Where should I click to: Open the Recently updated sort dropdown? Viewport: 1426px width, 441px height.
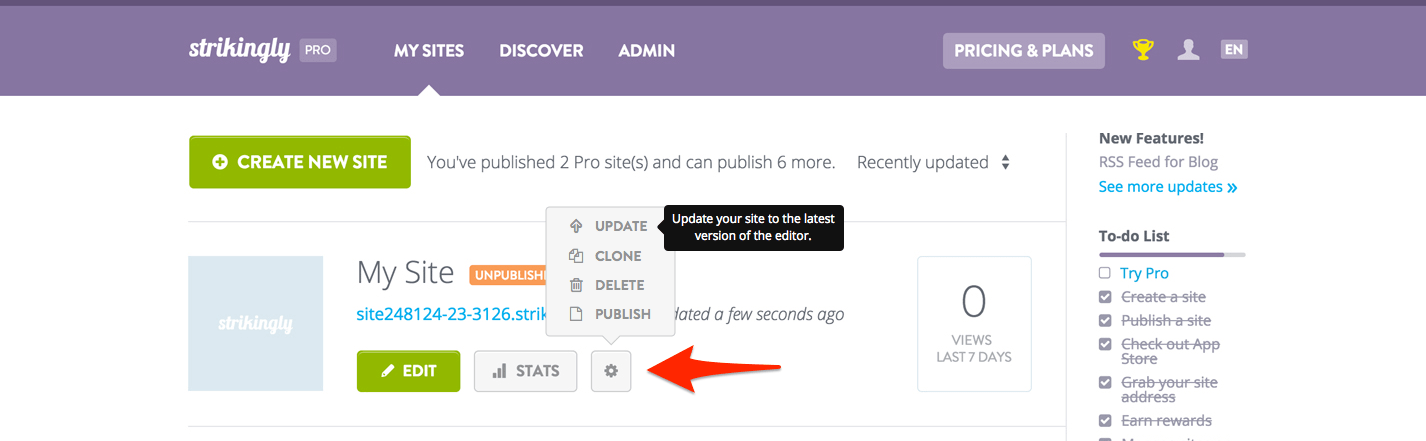(x=933, y=162)
